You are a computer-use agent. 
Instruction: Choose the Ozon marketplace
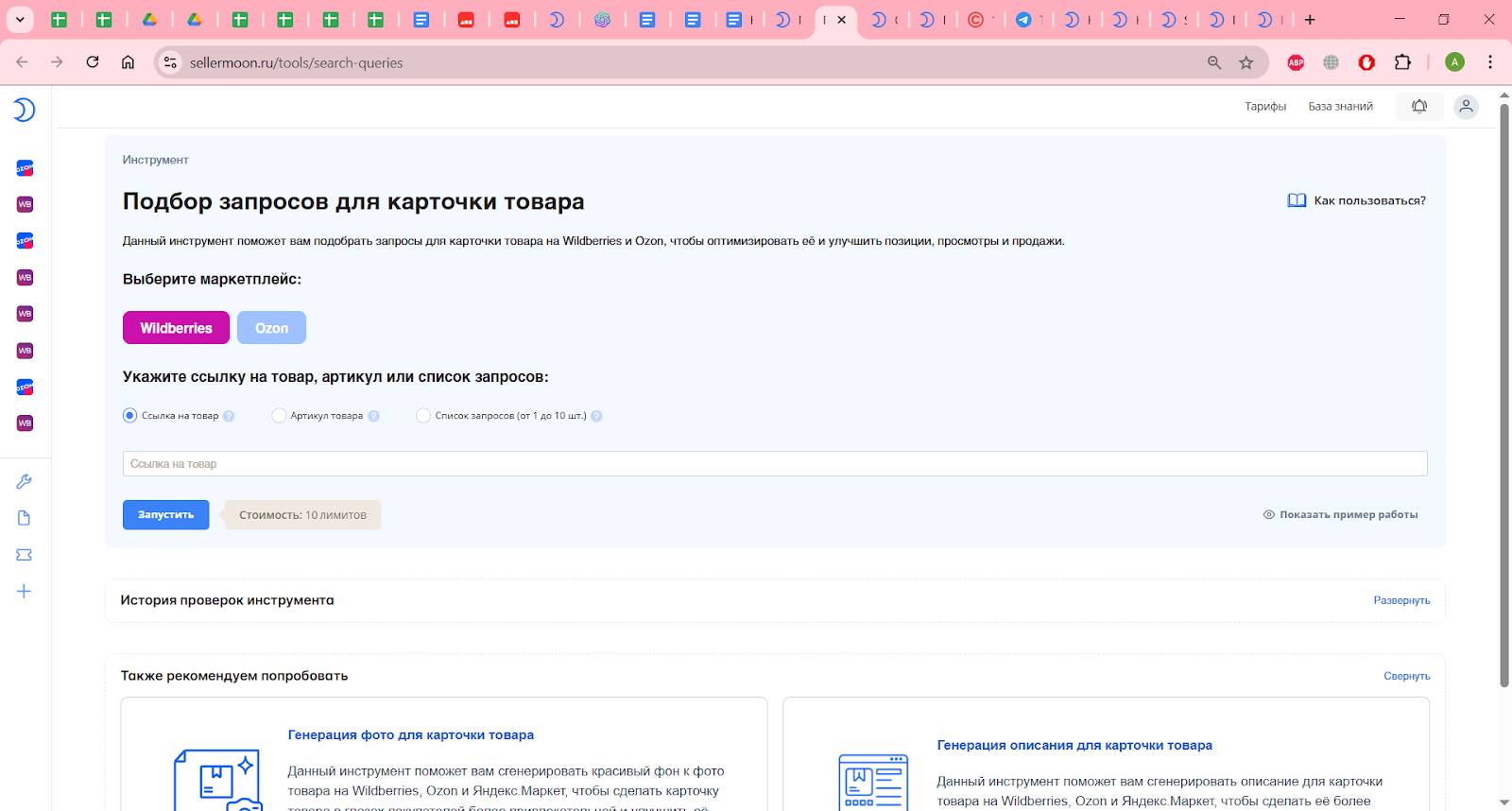[271, 328]
